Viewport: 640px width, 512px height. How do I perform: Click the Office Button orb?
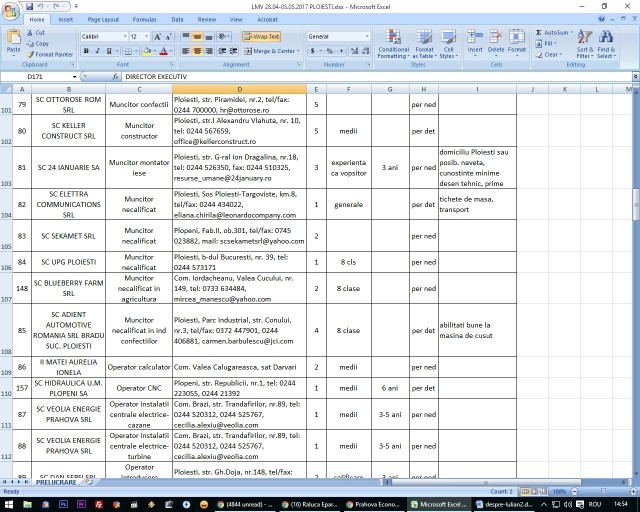tap(10, 11)
